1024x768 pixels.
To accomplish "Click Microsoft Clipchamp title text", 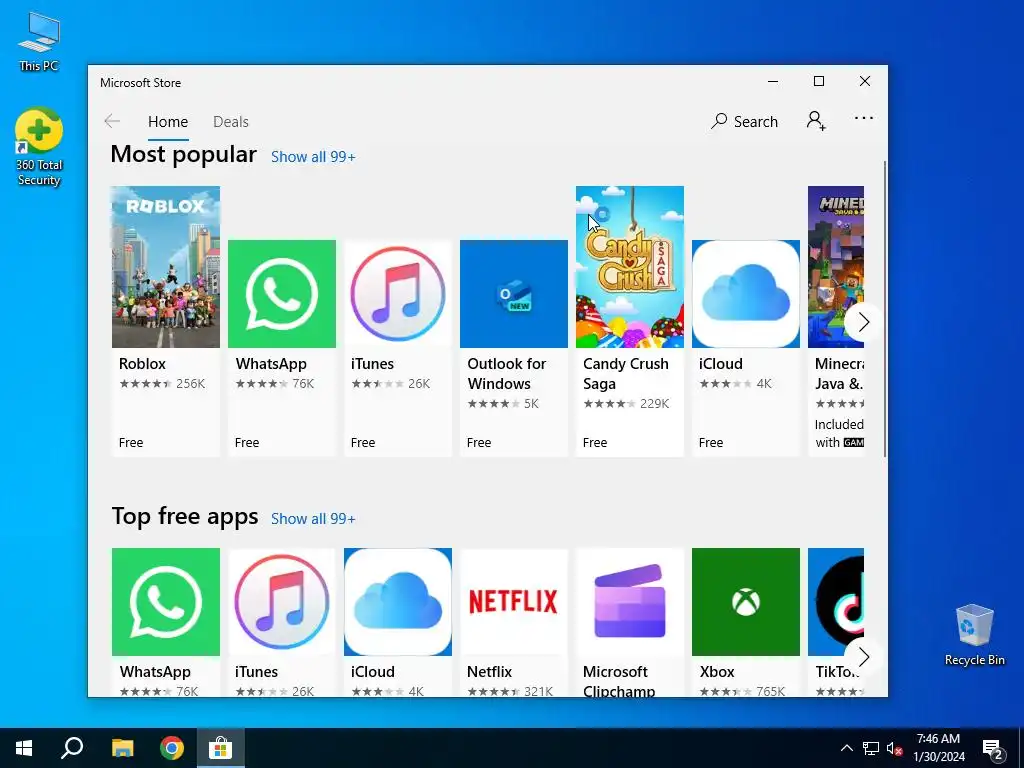I will (x=618, y=680).
